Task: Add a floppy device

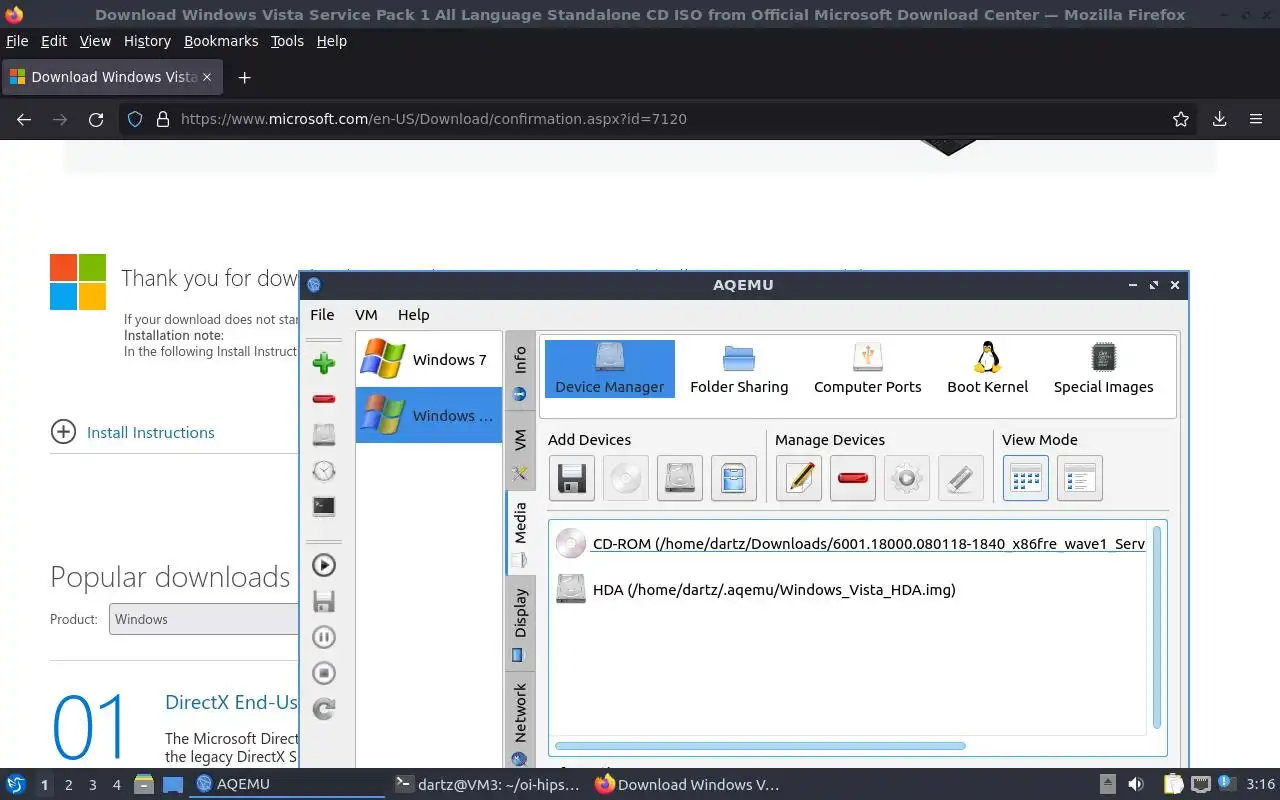Action: (x=572, y=478)
